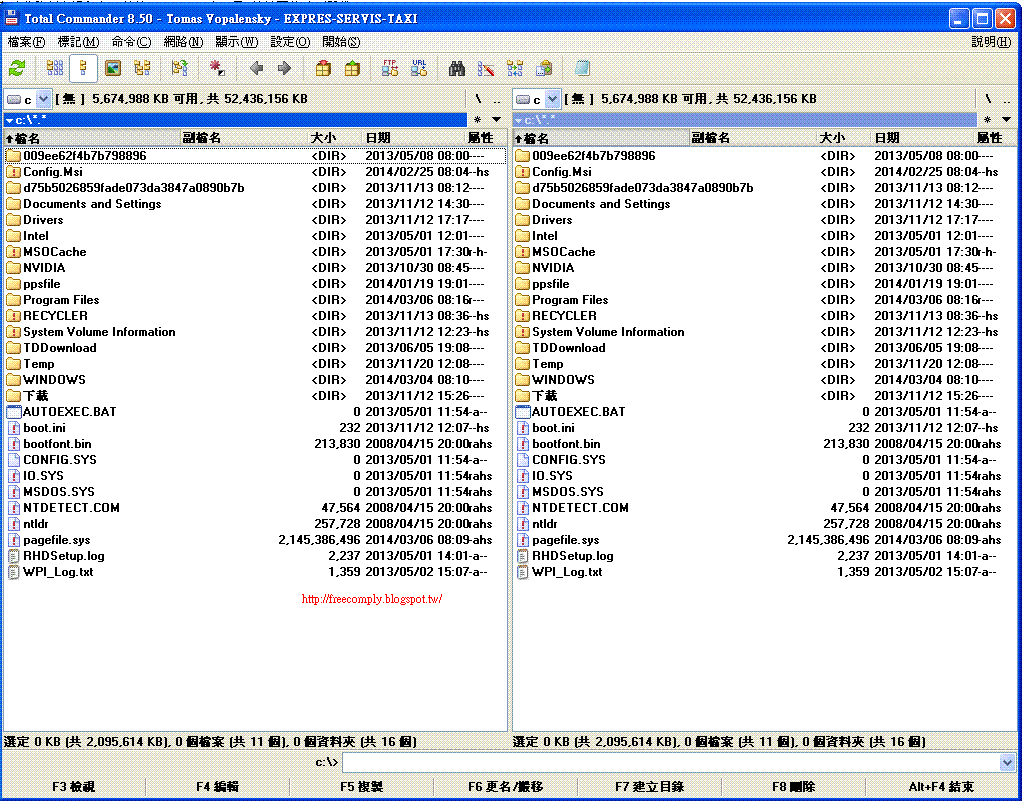The image size is (1022, 801).
Task: Click the F6 更名/搬移 button
Action: (x=505, y=787)
